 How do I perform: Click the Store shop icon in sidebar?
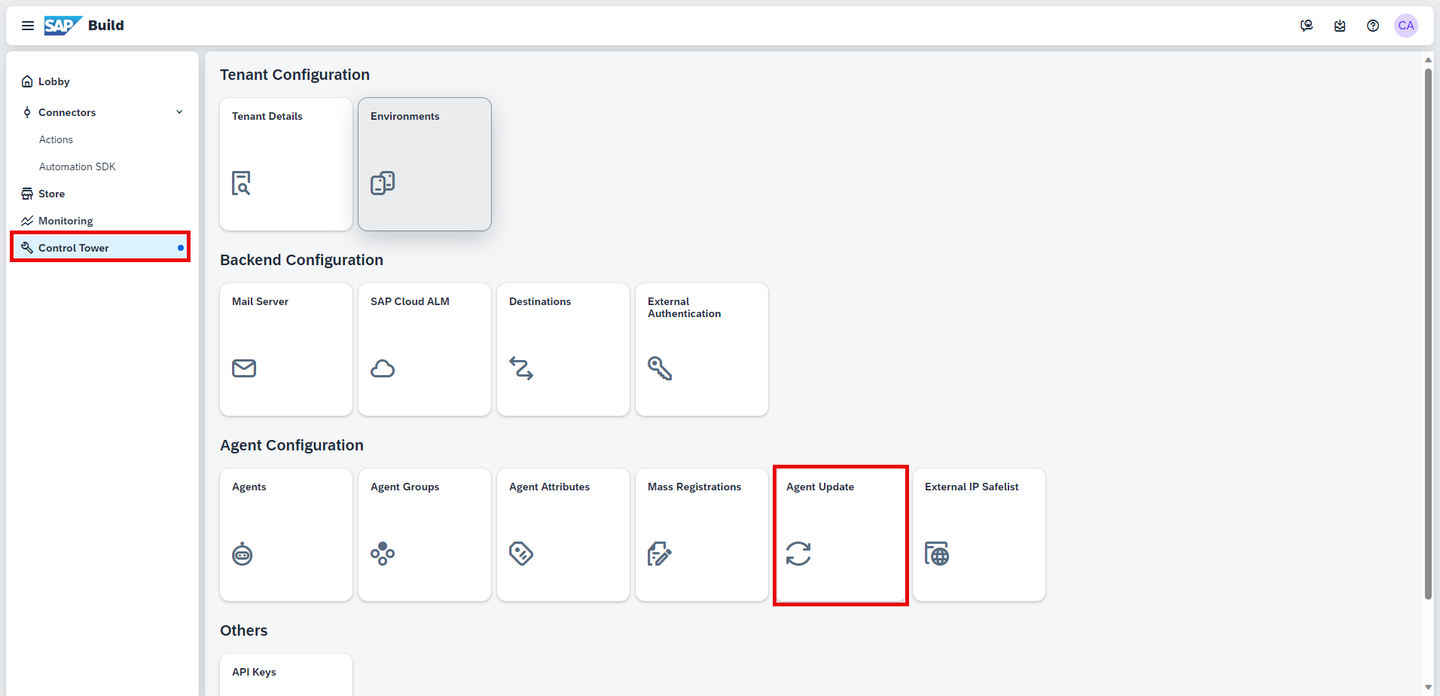(27, 194)
